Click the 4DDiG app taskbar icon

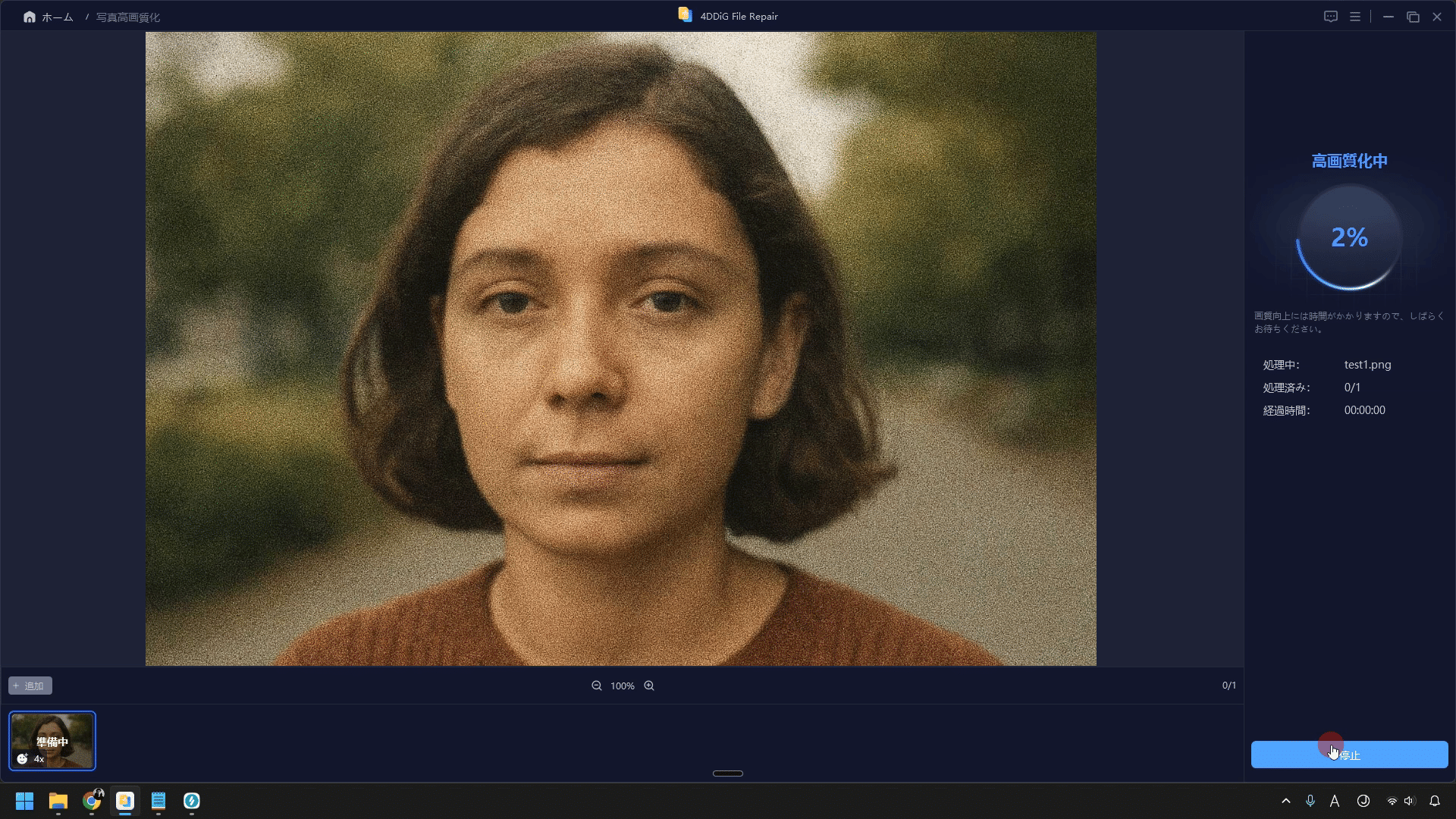tap(125, 801)
